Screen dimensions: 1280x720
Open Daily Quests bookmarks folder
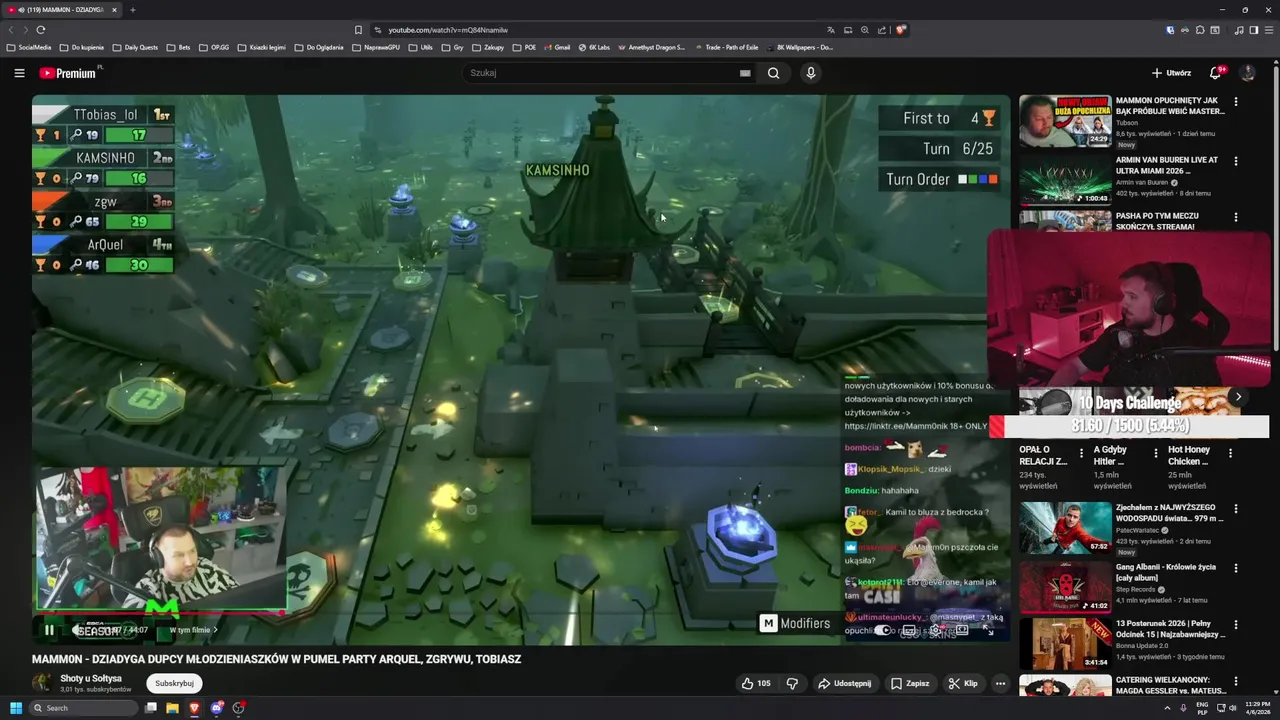click(x=135, y=47)
